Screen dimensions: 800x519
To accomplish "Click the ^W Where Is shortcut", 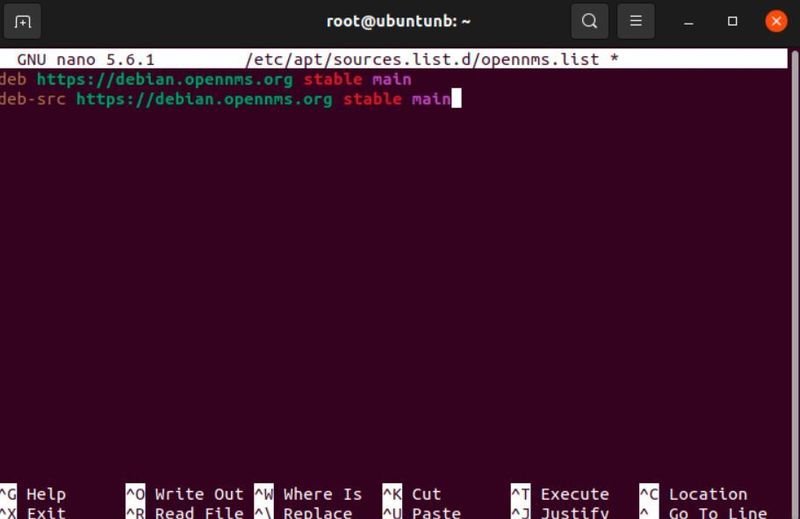I will click(308, 494).
